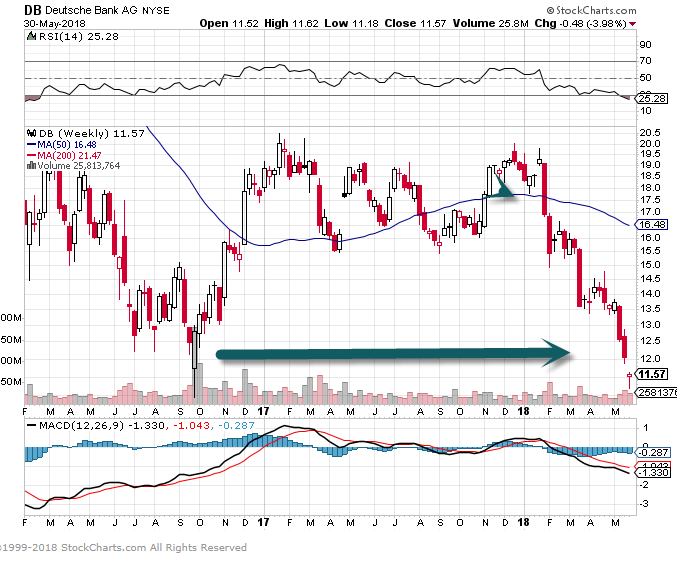Click the 'RSI(14) 25.28' label
The image size is (693, 569).
[x=79, y=37]
